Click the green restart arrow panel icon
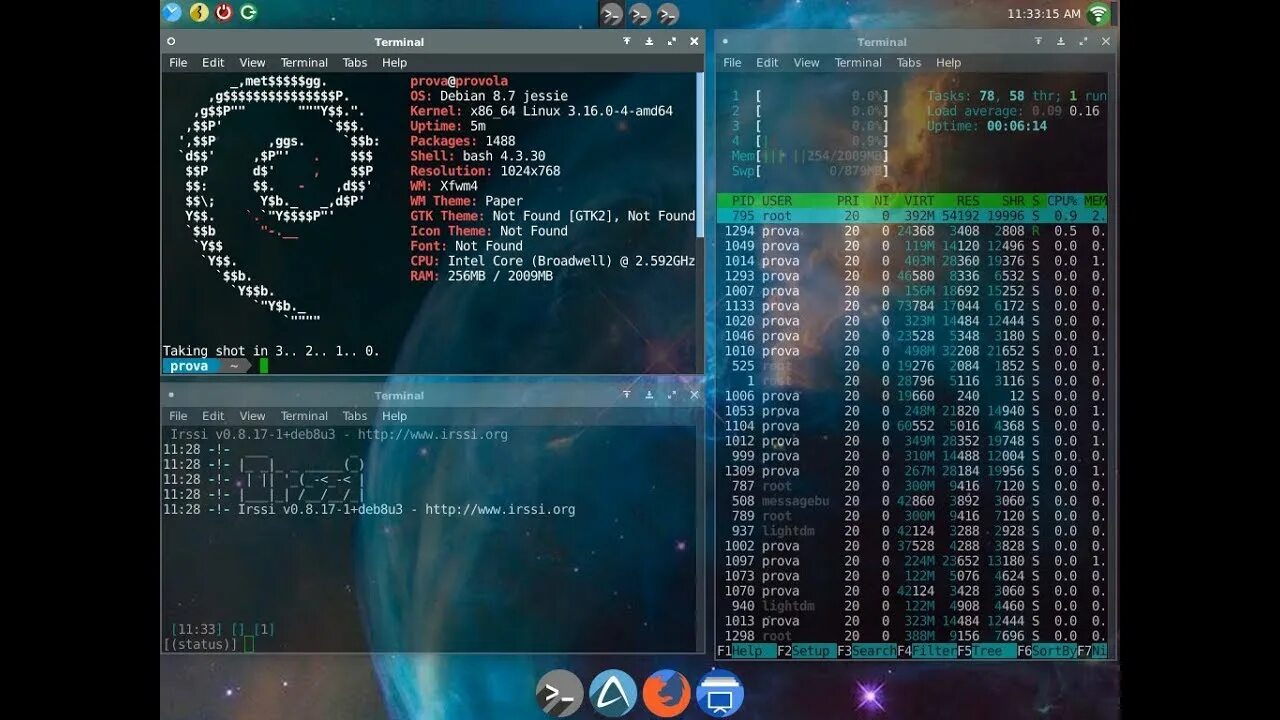The width and height of the screenshot is (1280, 720). tap(248, 13)
